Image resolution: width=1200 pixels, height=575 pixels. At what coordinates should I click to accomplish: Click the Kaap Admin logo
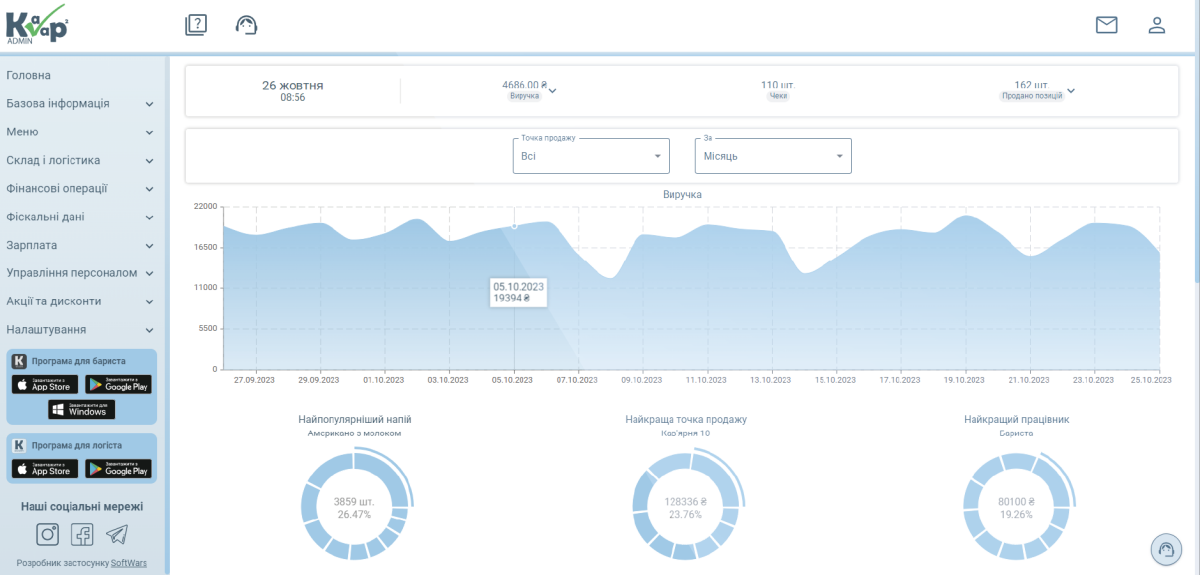(36, 24)
